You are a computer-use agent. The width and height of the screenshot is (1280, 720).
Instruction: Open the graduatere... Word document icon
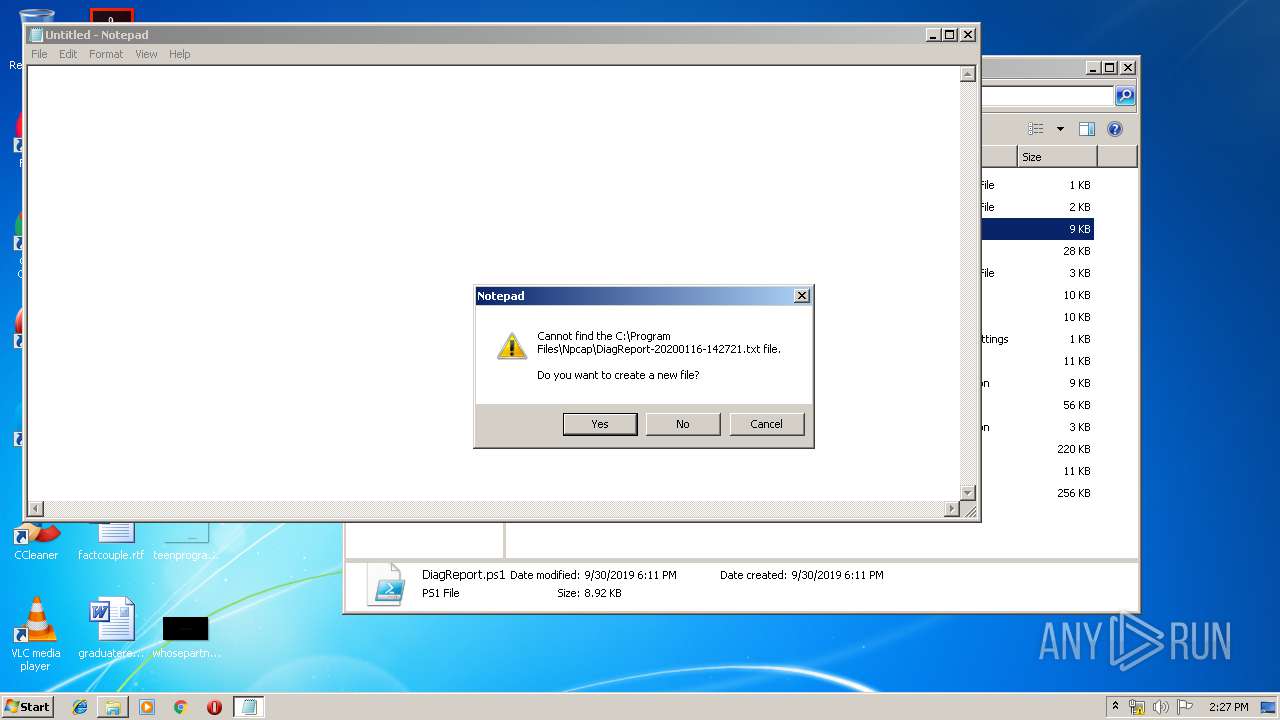[110, 630]
